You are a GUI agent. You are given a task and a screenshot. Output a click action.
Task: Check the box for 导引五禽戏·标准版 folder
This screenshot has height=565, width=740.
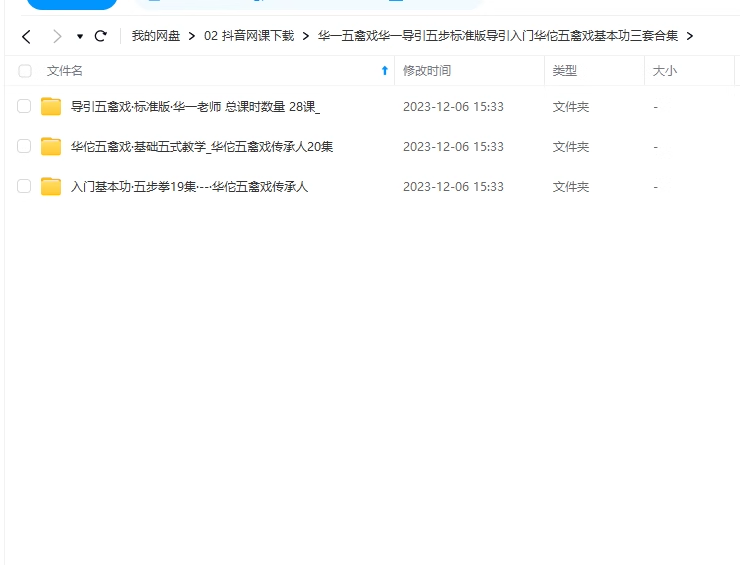pyautogui.click(x=24, y=106)
